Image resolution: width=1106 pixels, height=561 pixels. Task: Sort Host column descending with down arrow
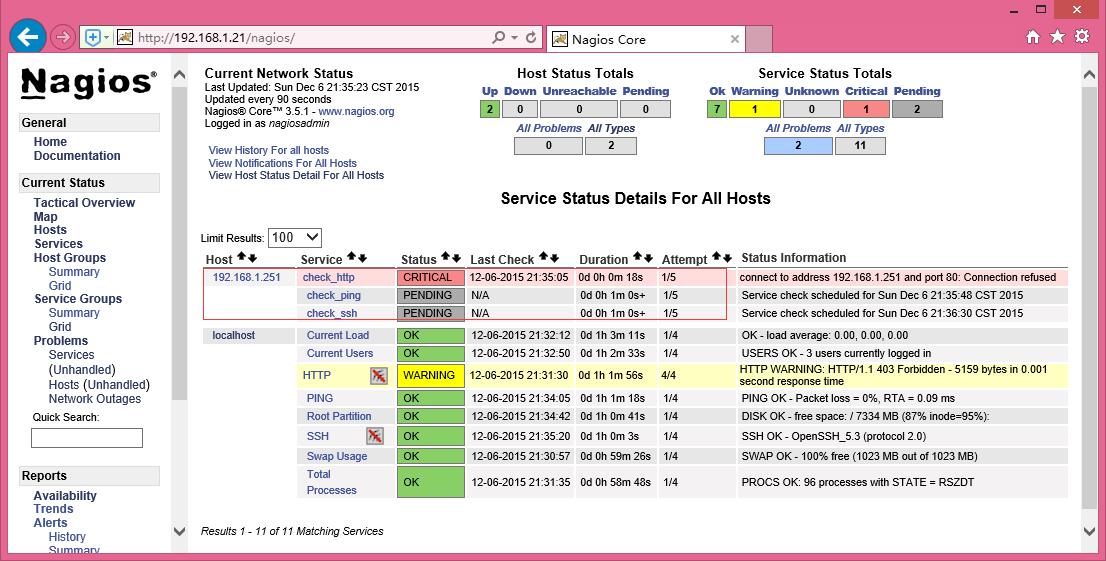click(252, 258)
